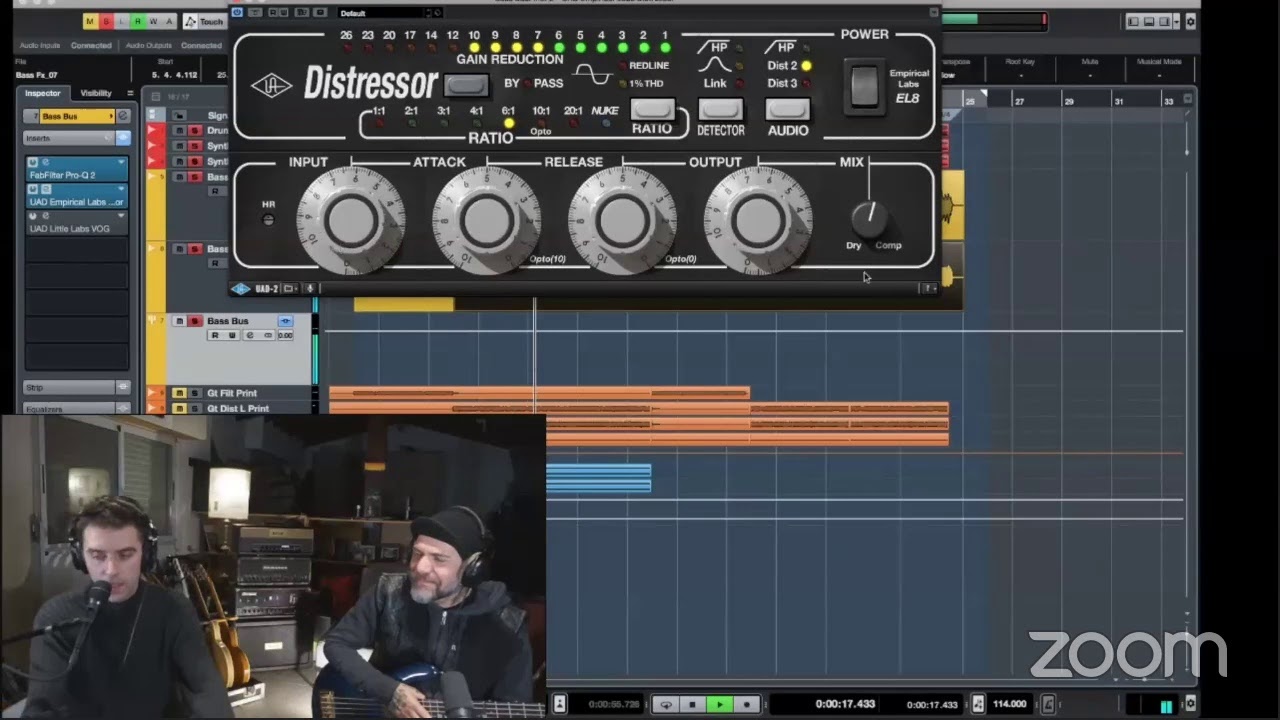Click the blue output routing icon on Bass Bus track
The image size is (1280, 720).
click(x=285, y=321)
